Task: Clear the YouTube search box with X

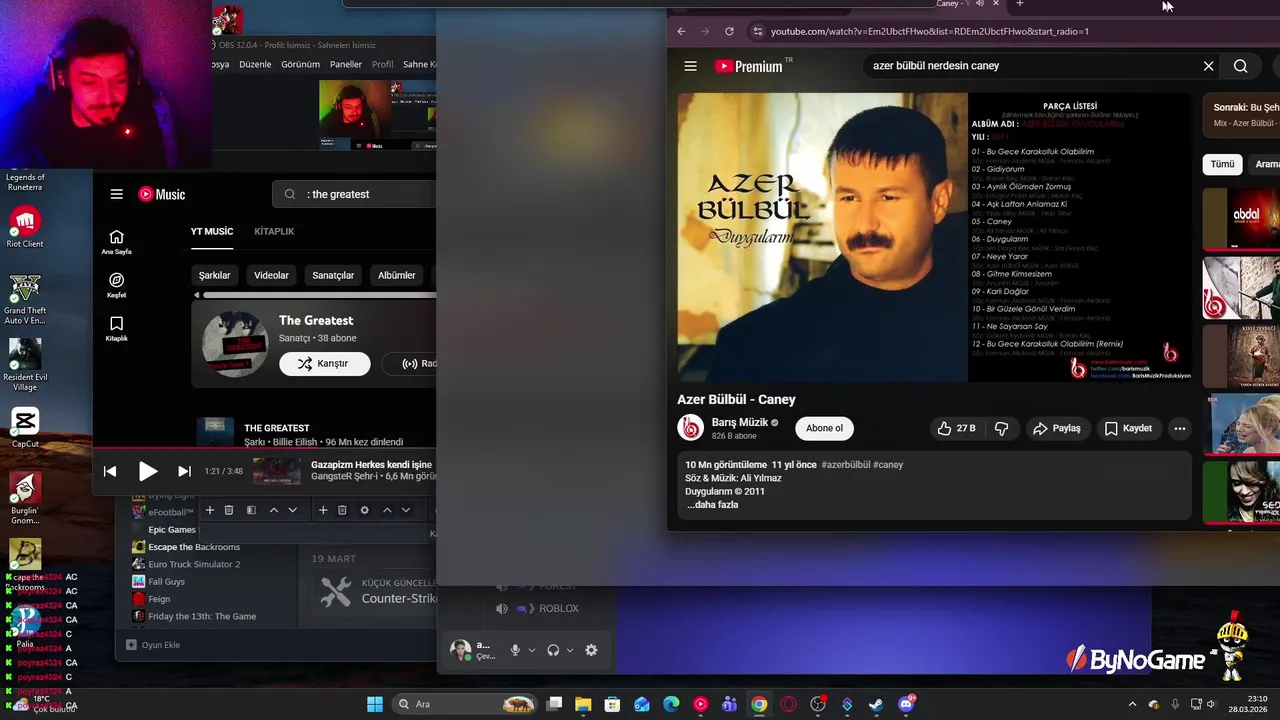Action: 1208,66
